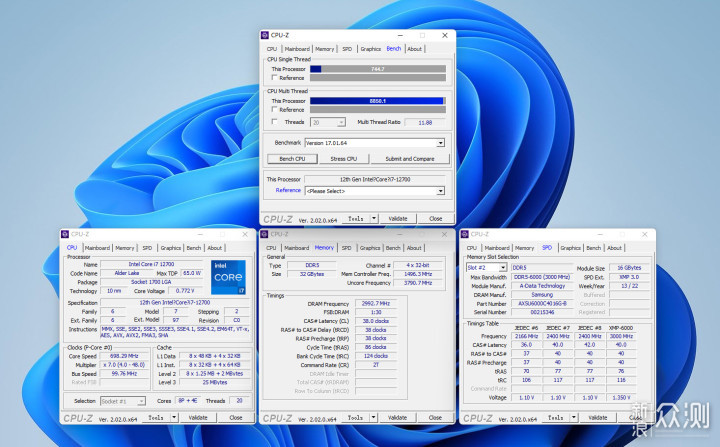Open Memory tab in Bench window

pos(325,49)
